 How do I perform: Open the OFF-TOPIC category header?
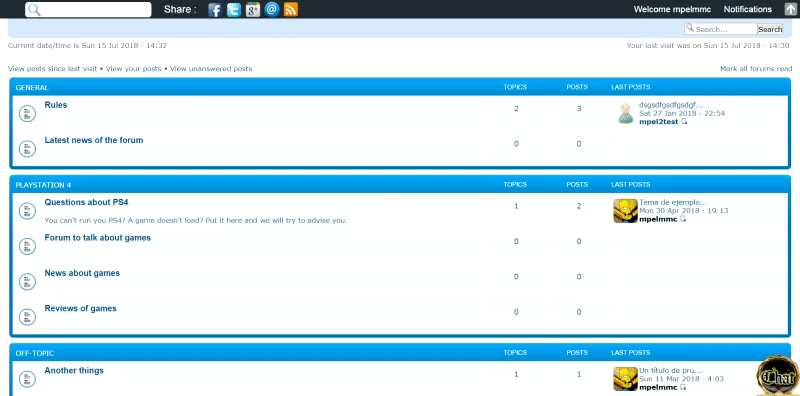(x=35, y=353)
